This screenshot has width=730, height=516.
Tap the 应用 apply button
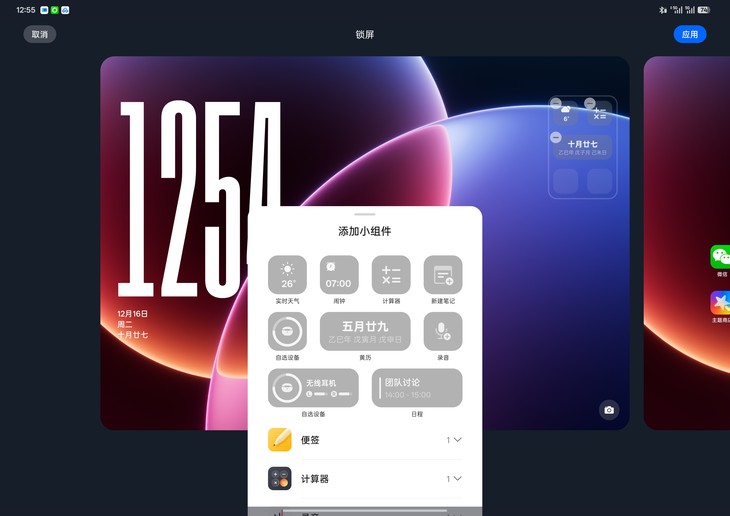(x=689, y=34)
